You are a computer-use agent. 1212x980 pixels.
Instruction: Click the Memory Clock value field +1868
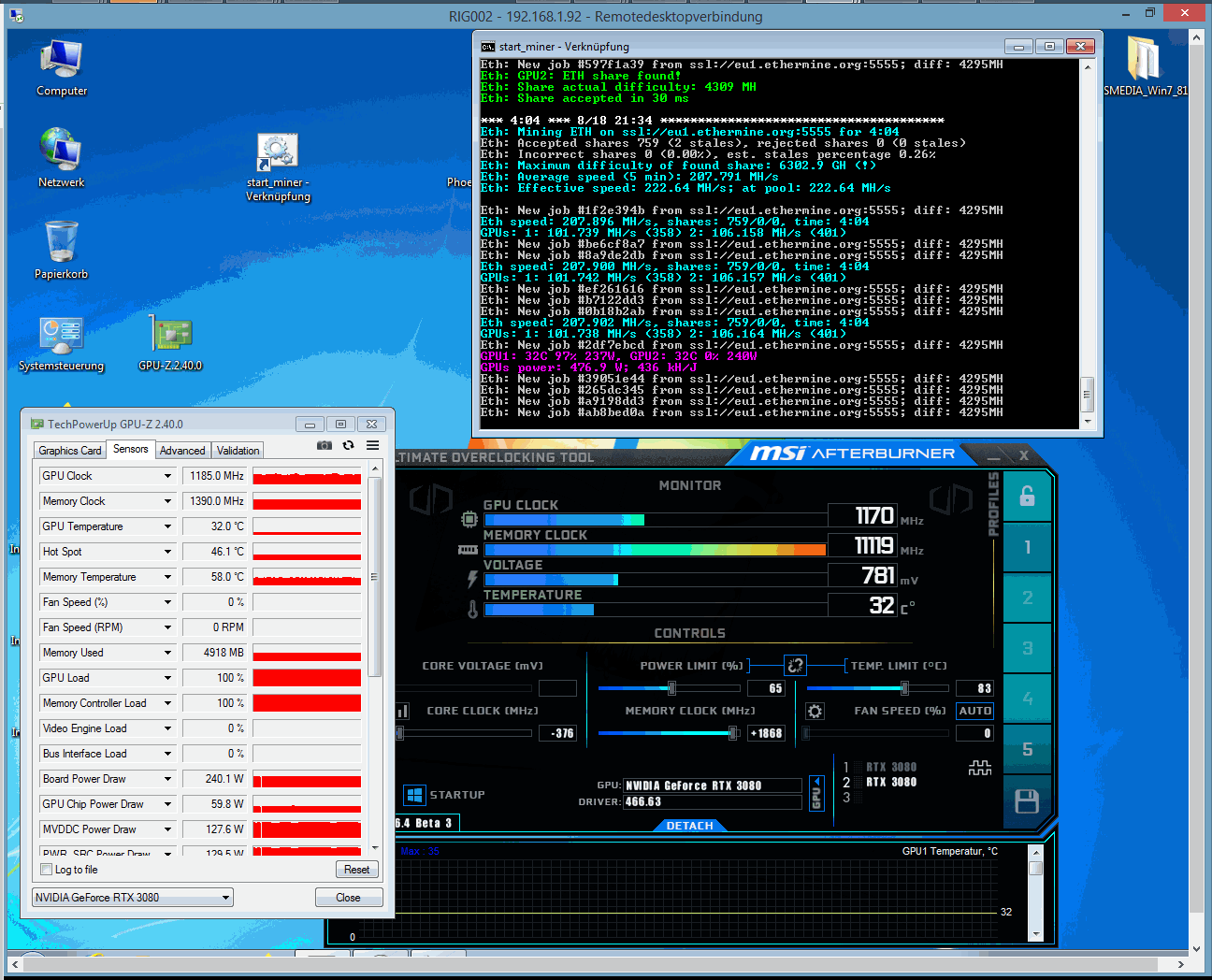pos(766,733)
